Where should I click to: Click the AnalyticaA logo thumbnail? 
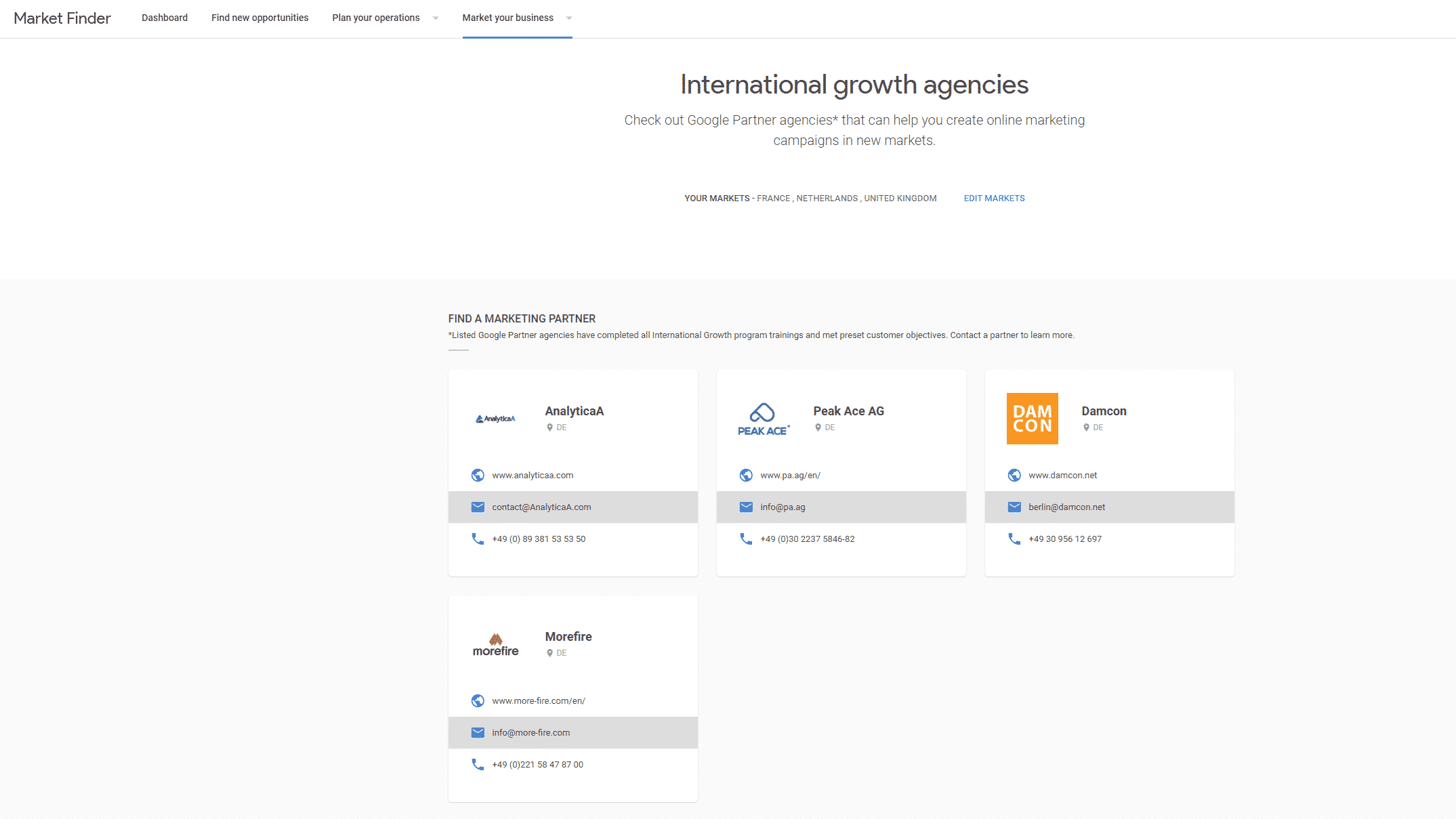coord(495,419)
